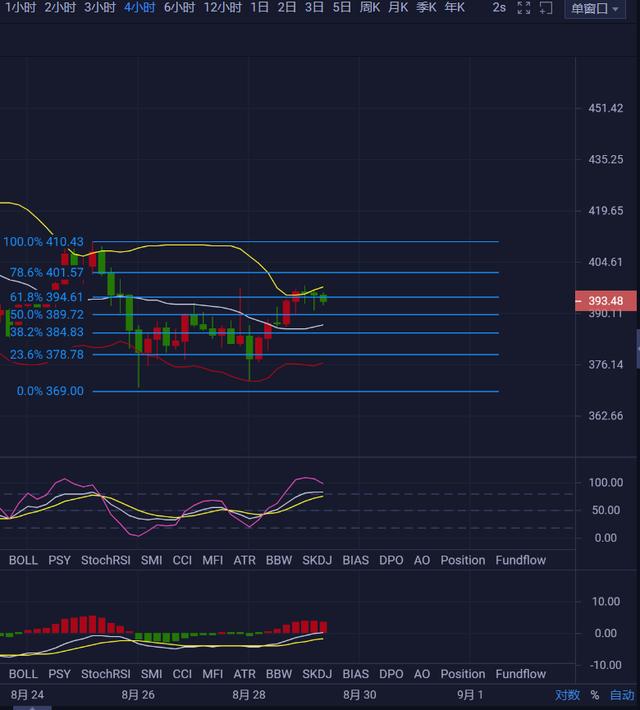Click the red 393.48 current price tag

pos(606,301)
